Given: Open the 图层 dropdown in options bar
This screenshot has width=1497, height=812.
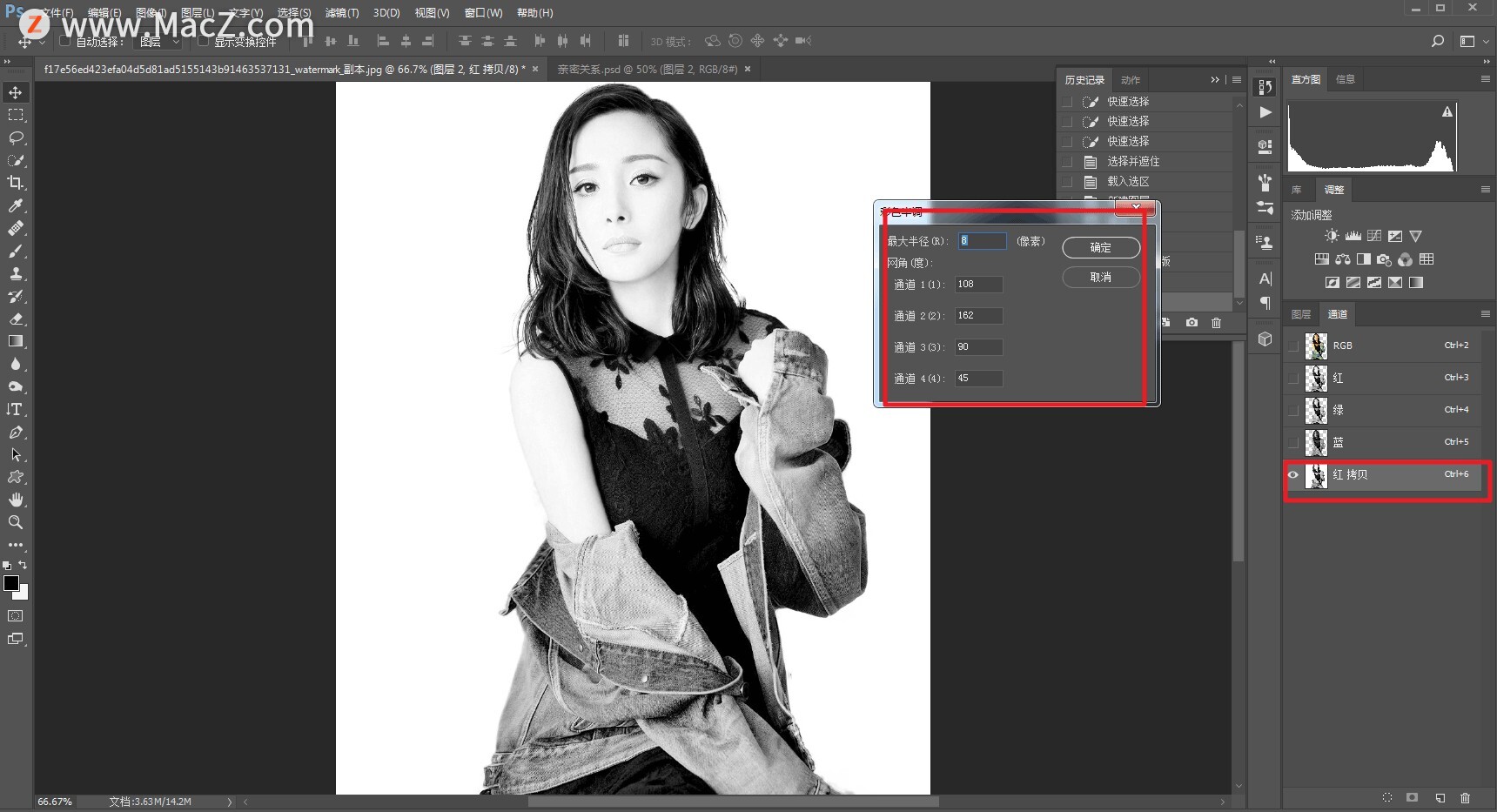Looking at the screenshot, I should (158, 41).
